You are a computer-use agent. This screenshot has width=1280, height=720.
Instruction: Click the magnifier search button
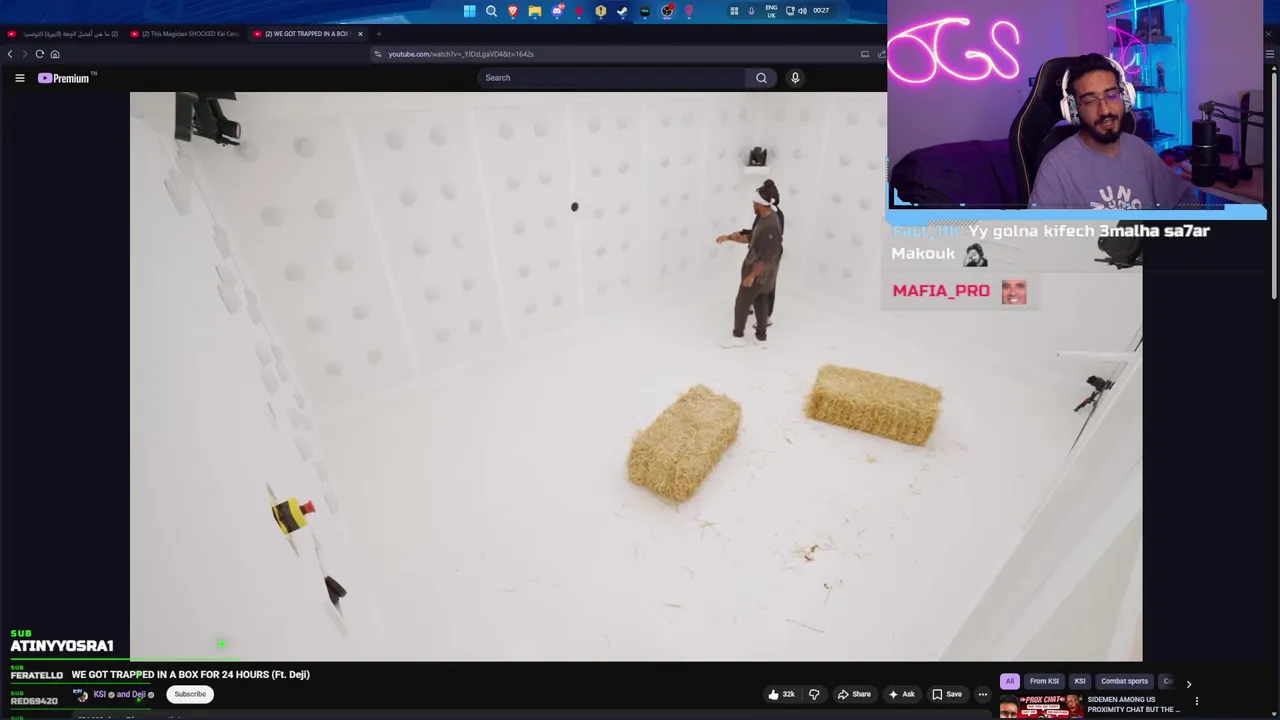point(761,78)
